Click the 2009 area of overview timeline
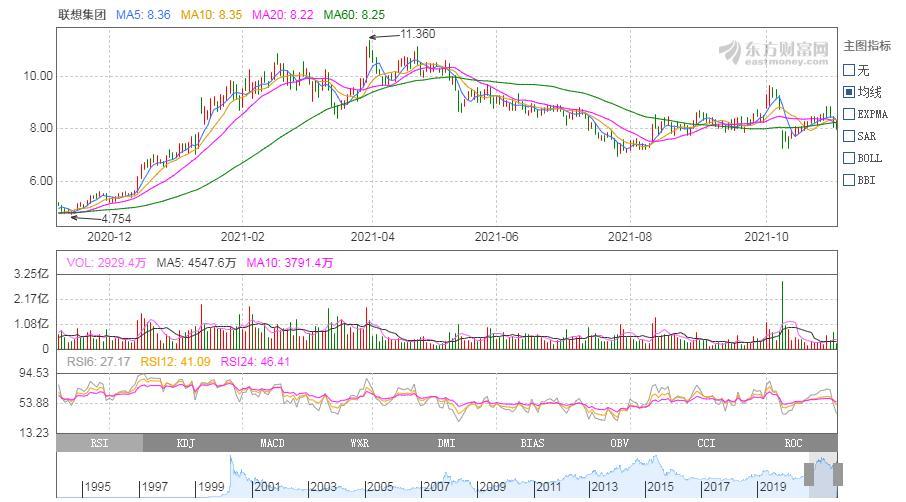 tap(492, 486)
